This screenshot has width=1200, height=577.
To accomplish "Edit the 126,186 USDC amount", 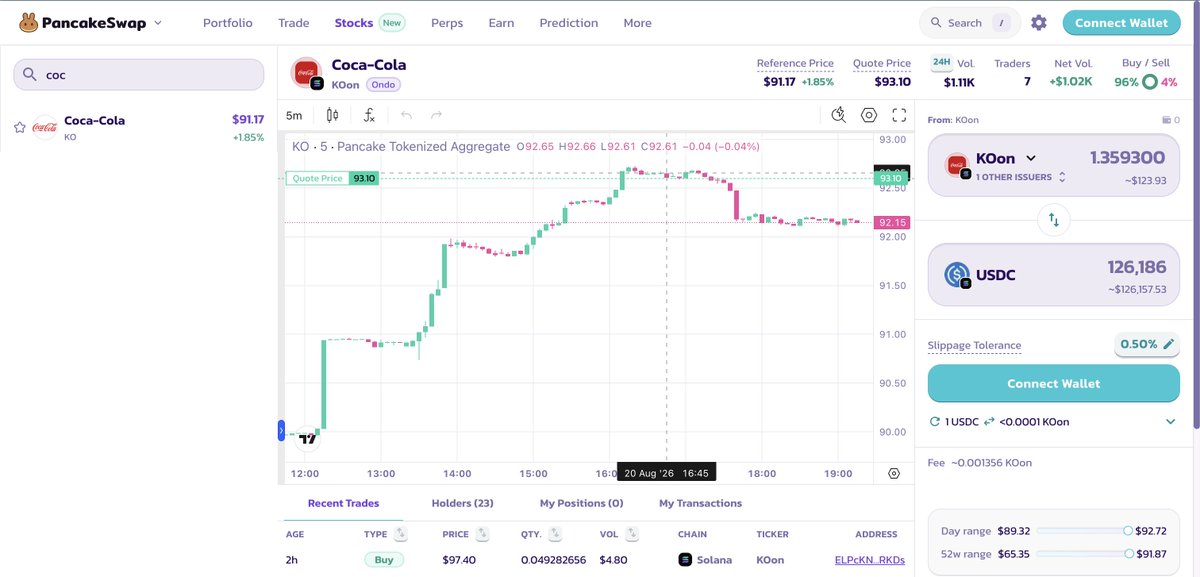I will [1136, 268].
